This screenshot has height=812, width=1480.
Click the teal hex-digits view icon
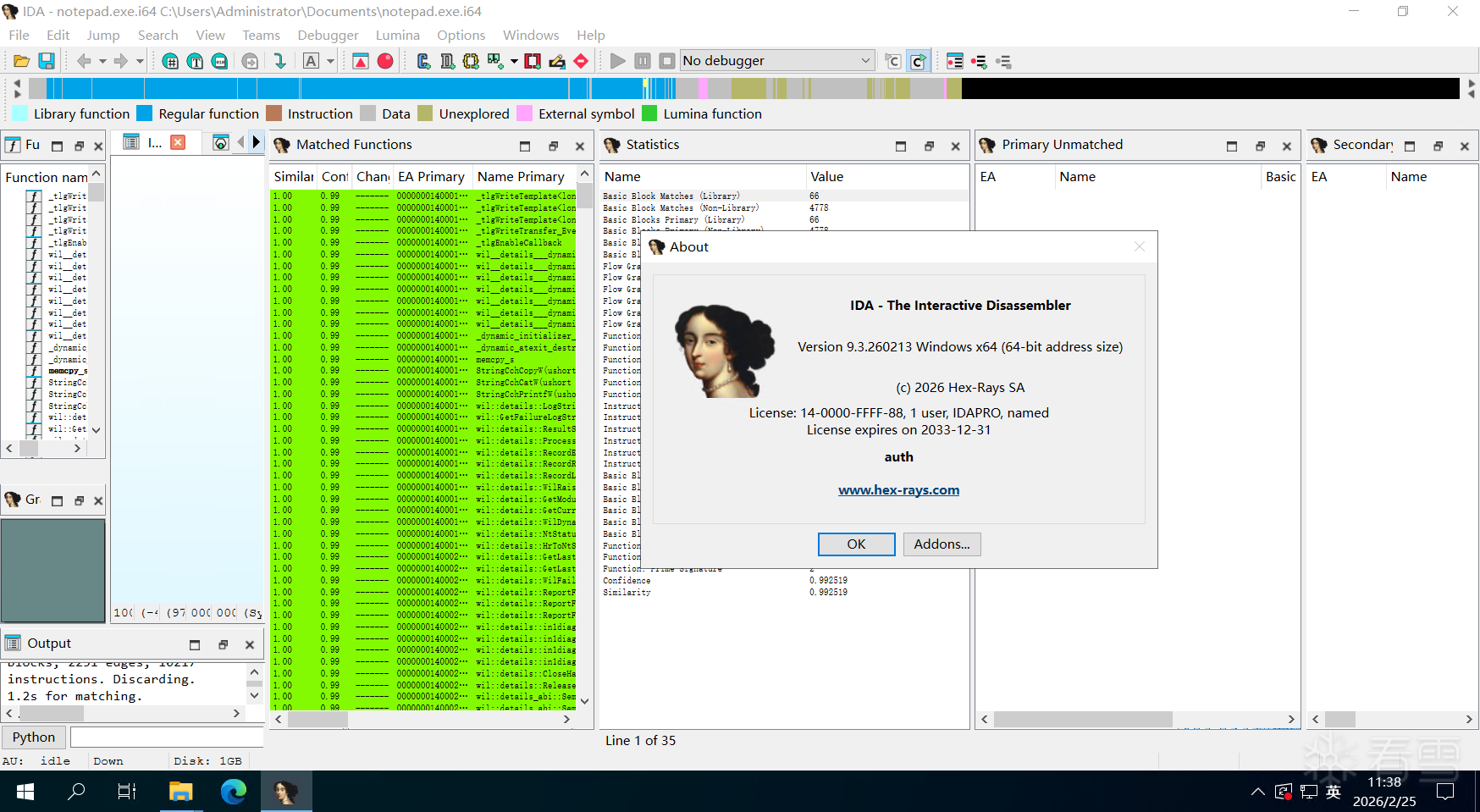[x=219, y=61]
